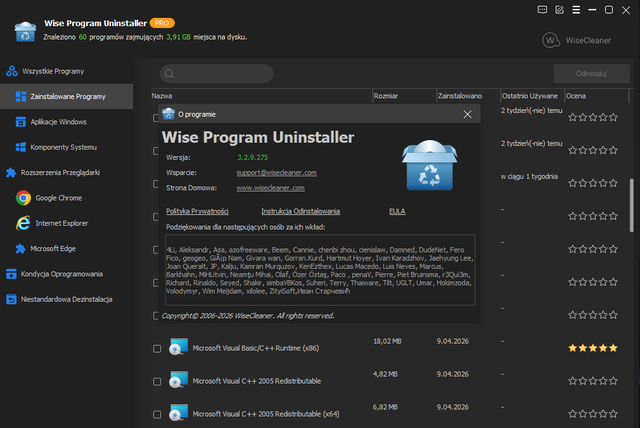This screenshot has width=640, height=428.
Task: Click 'w ciągu 1 tygodnia' last-used entry
Action: point(529,176)
